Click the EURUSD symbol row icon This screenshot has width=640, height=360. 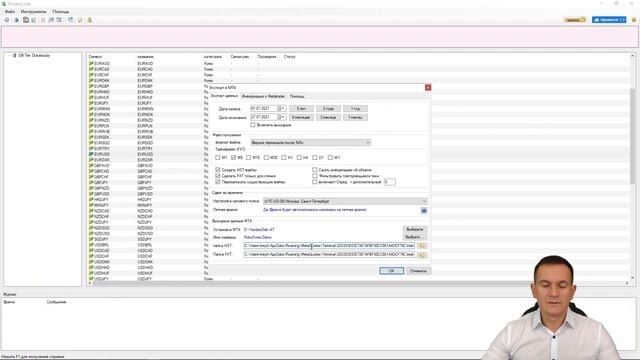tap(91, 154)
